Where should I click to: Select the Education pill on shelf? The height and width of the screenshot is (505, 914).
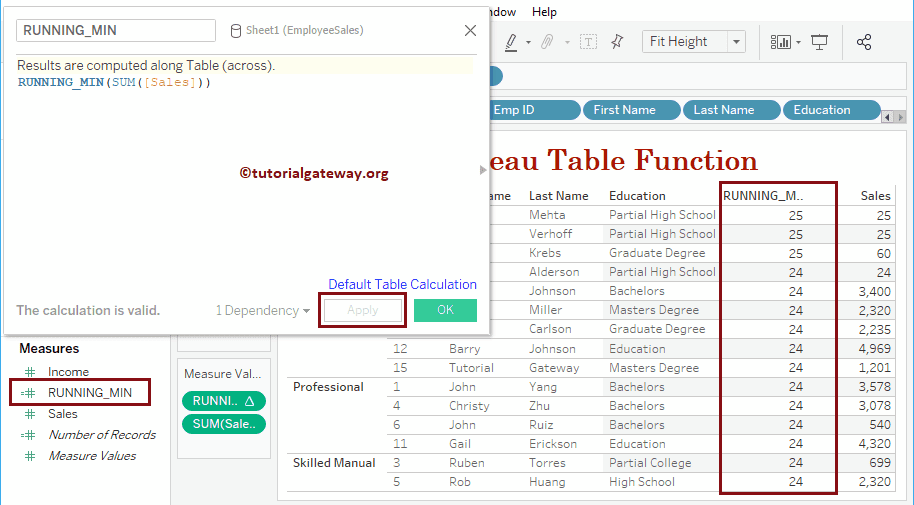831,110
